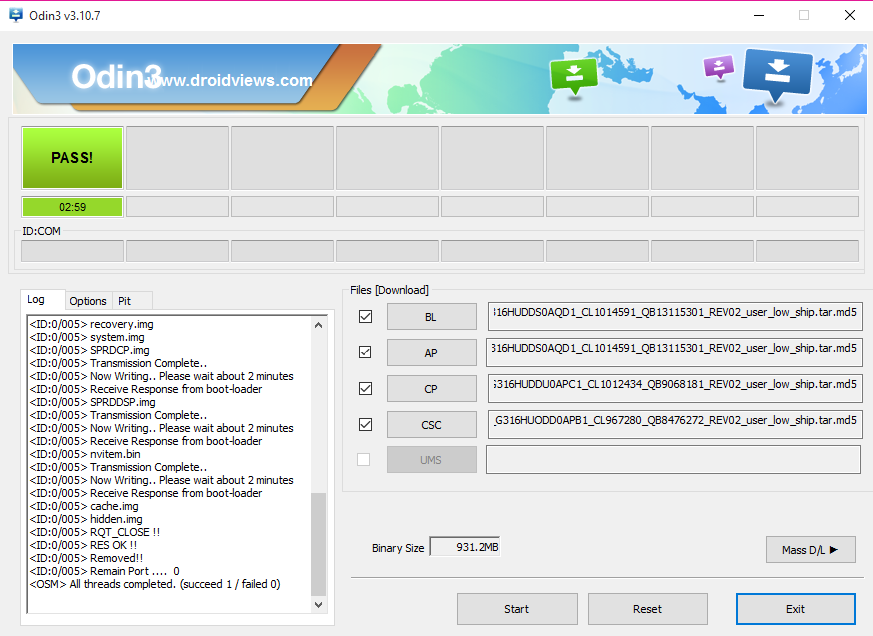Screen dimensions: 873x636
Task: Click the Start button
Action: tap(517, 609)
